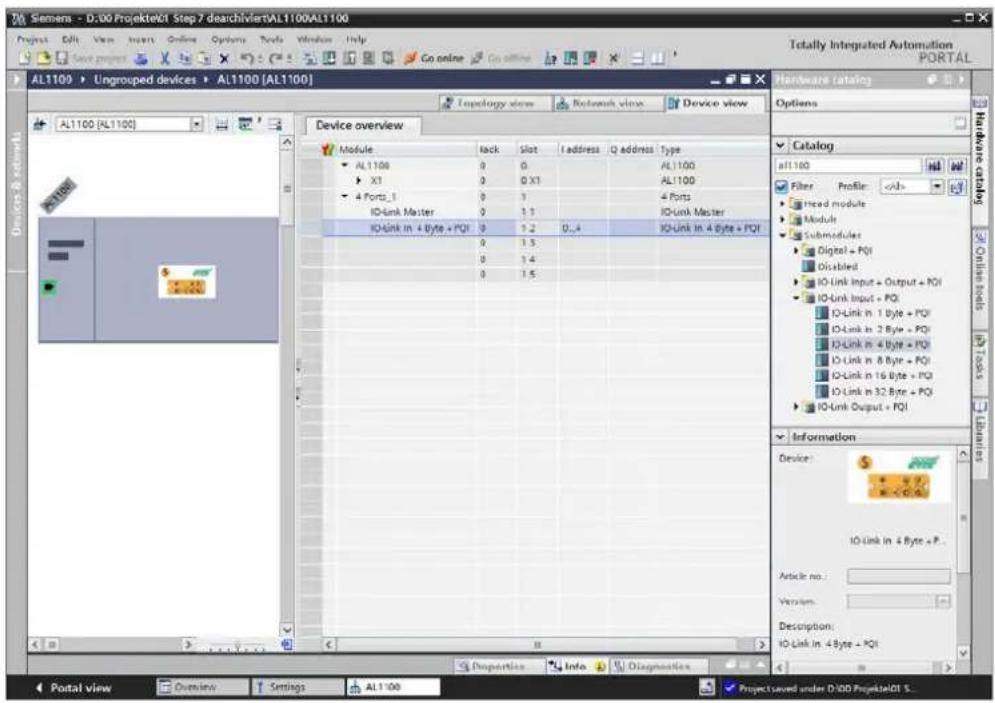Click the Cut scissors icon
The image size is (995, 703).
165,58
